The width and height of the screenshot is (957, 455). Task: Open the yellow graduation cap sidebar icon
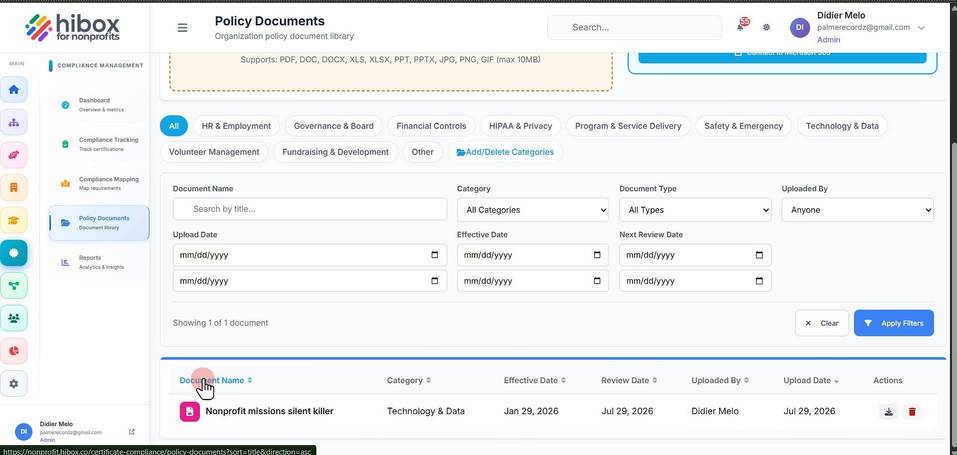click(x=13, y=220)
